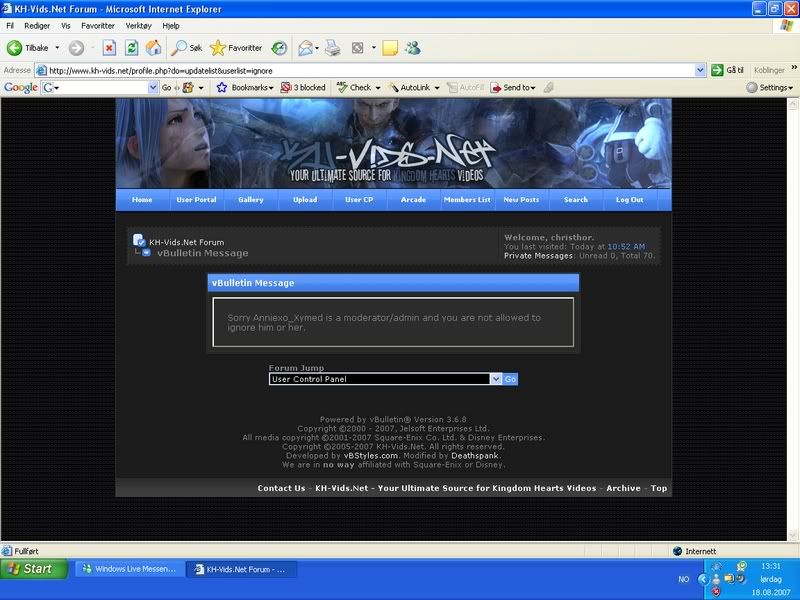Follow the vBStyles.com footer link
The image size is (800, 600).
[x=370, y=456]
